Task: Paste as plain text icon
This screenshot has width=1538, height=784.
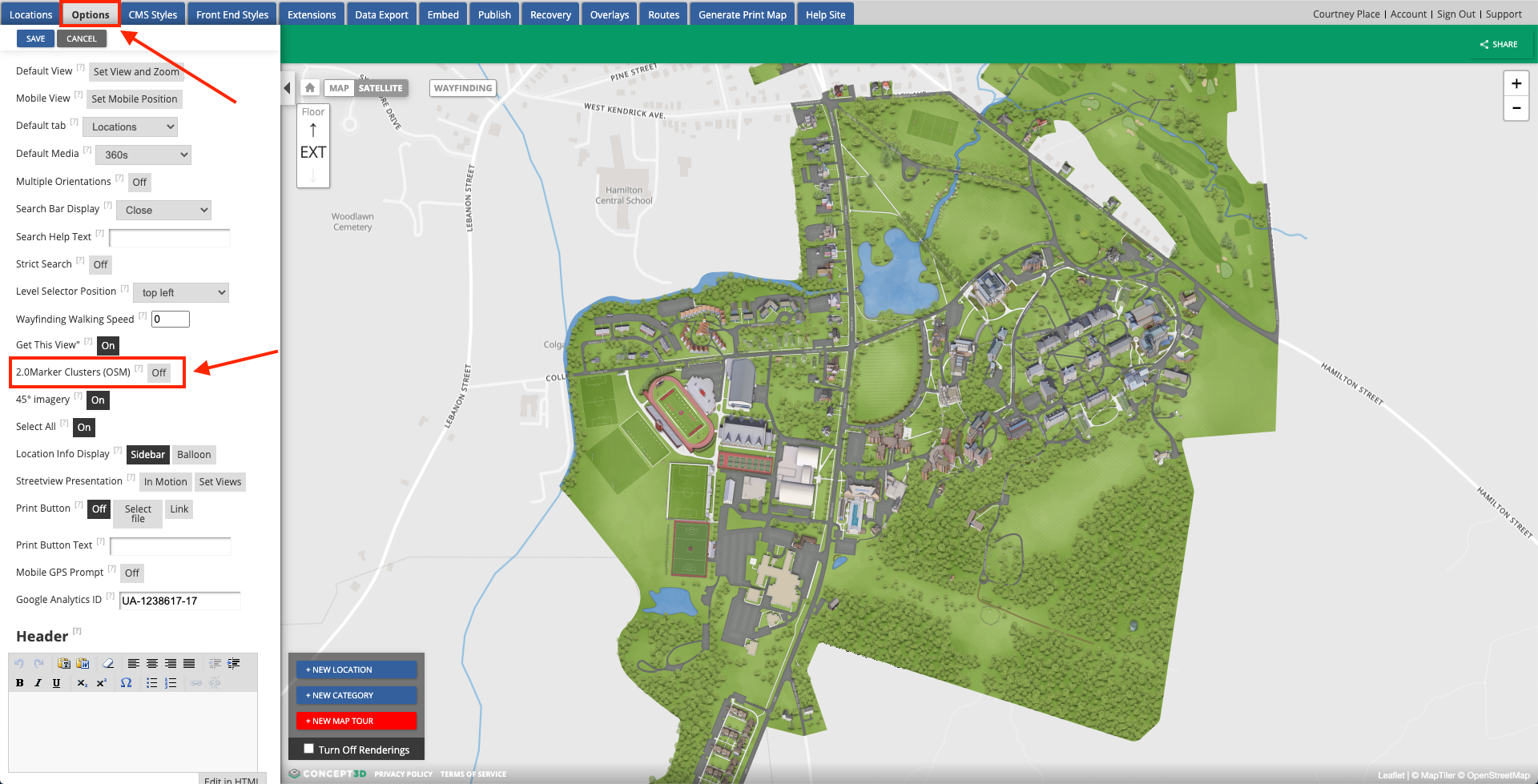Action: (64, 663)
